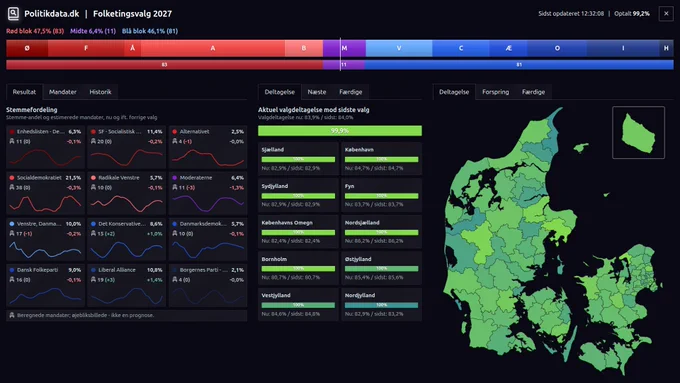Viewport: 680px width, 383px height.
Task: Select the light blue V segment
Action: 399,48
